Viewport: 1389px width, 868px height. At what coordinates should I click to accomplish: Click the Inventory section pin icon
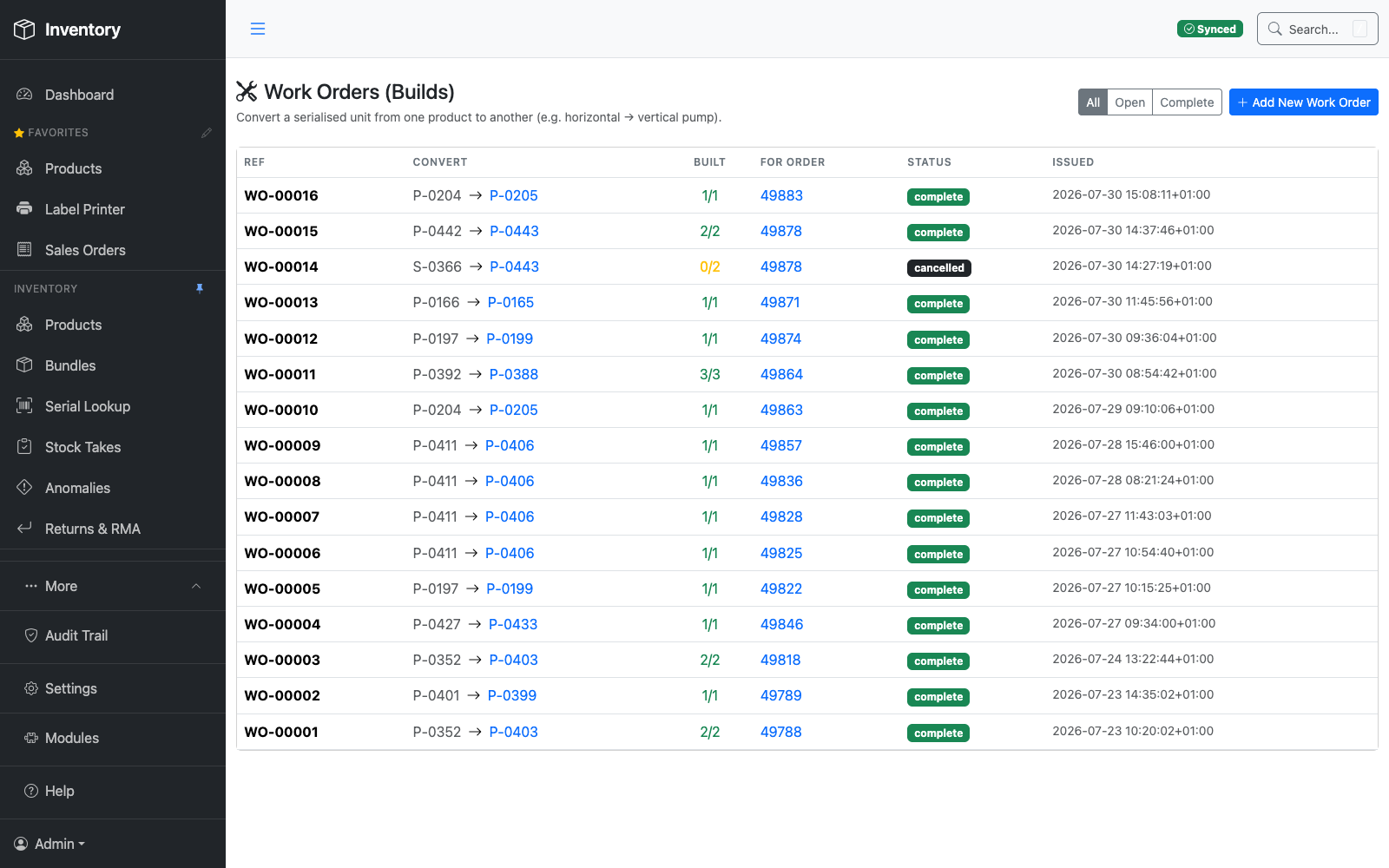200,289
